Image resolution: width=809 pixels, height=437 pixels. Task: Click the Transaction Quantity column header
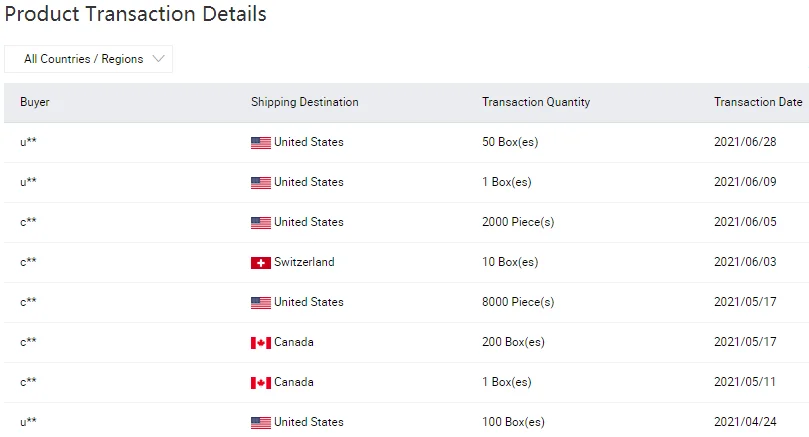[536, 102]
